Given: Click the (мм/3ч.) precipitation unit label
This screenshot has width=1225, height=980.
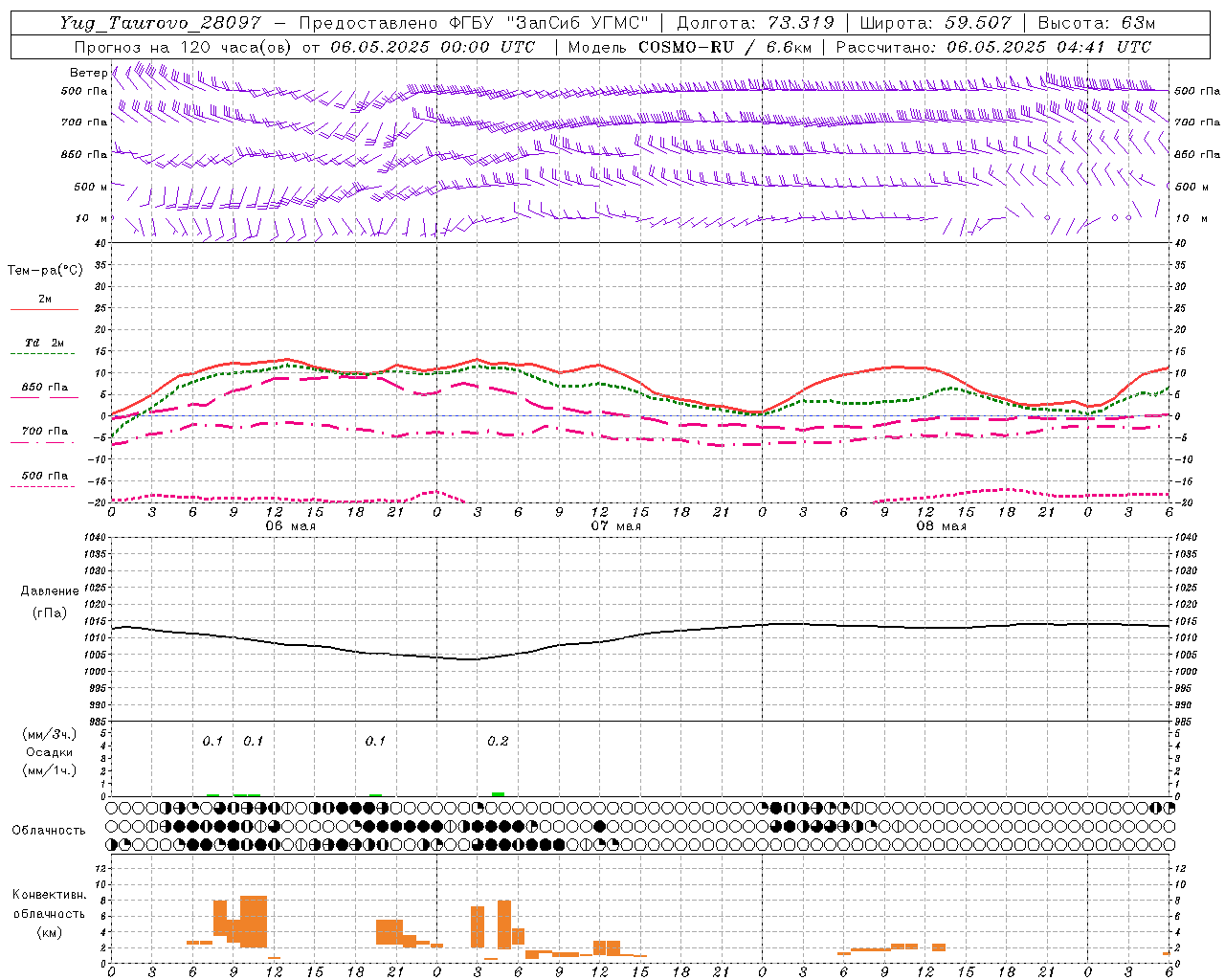Looking at the screenshot, I should [x=50, y=734].
